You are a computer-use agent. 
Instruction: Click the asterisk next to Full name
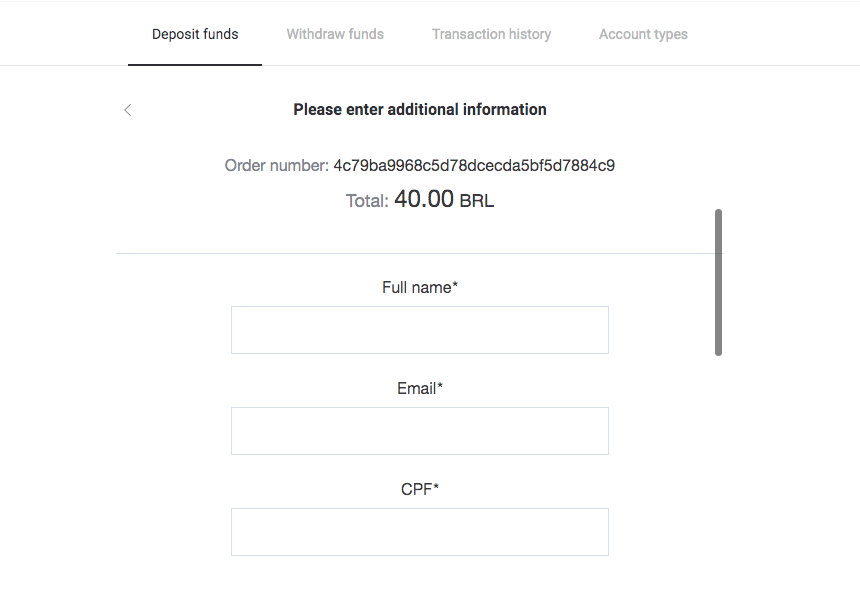[x=455, y=285]
